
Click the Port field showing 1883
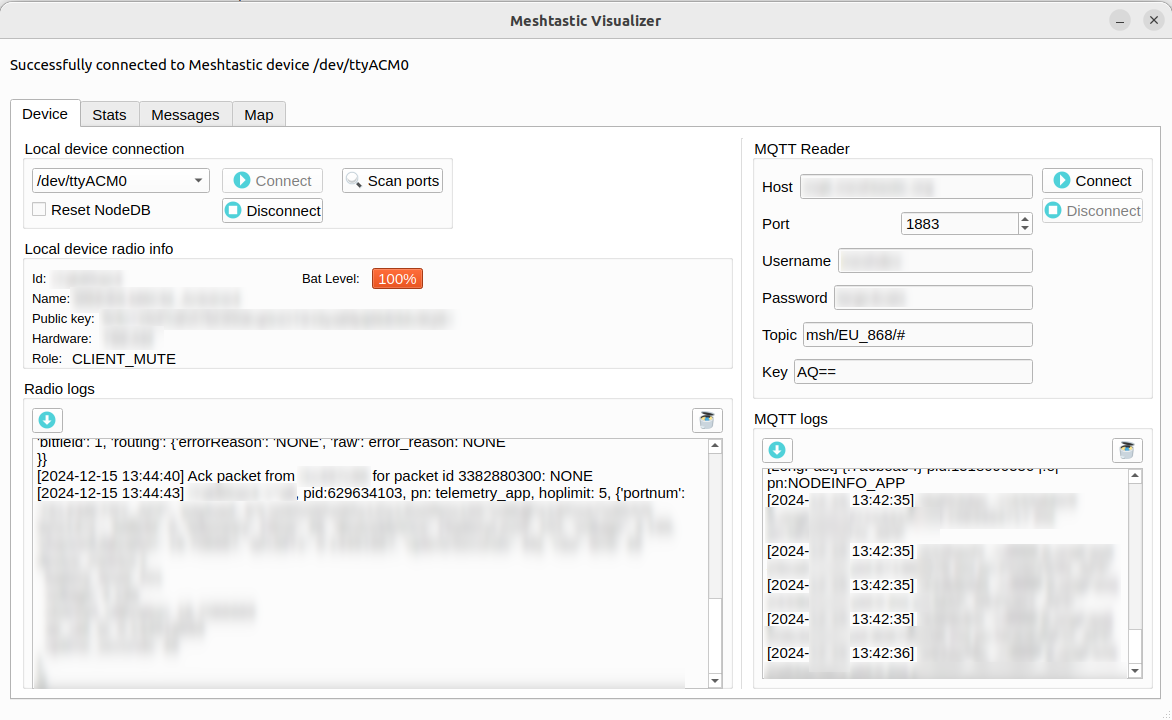click(x=960, y=224)
